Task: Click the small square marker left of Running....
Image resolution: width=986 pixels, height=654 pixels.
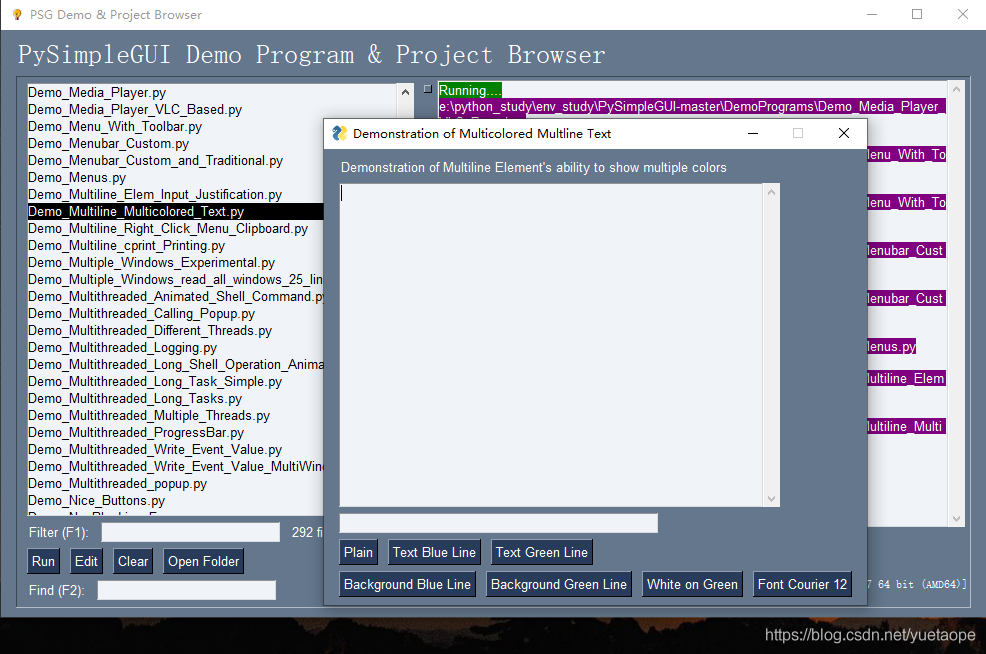Action: [x=428, y=89]
